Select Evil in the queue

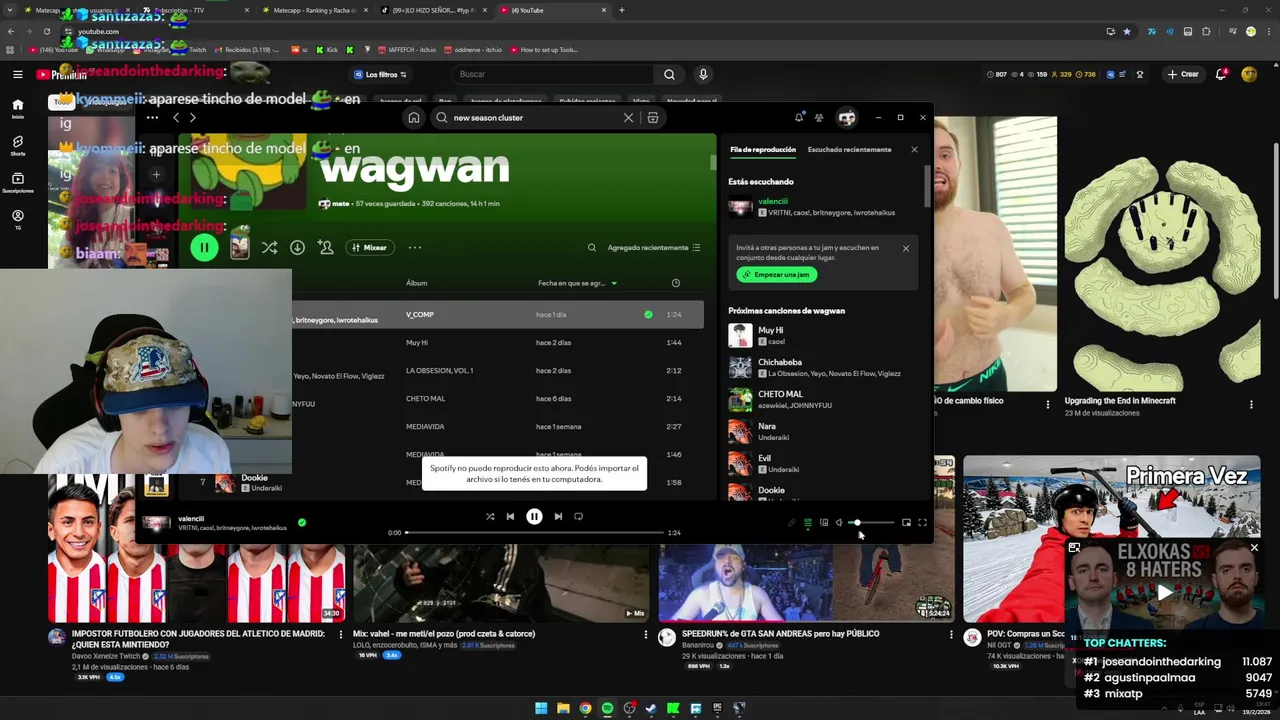822,464
